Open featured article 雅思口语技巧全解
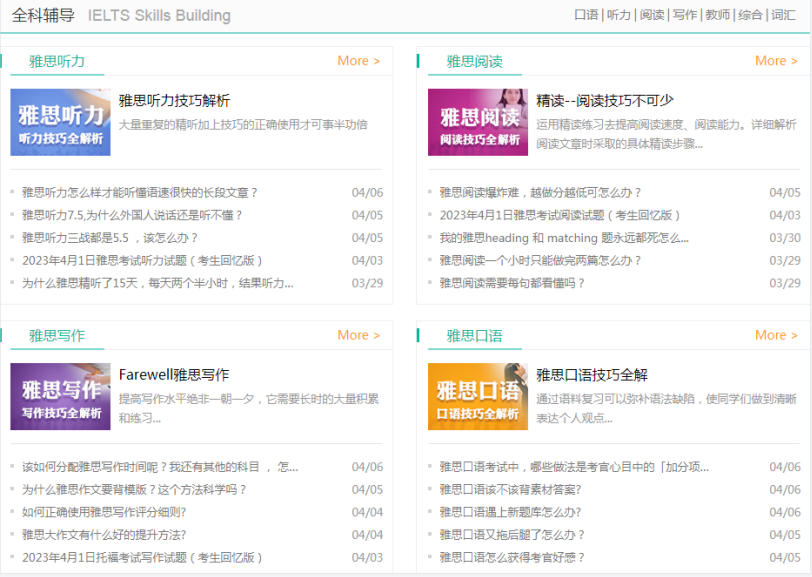Viewport: 812px width, 577px height. coord(592,374)
